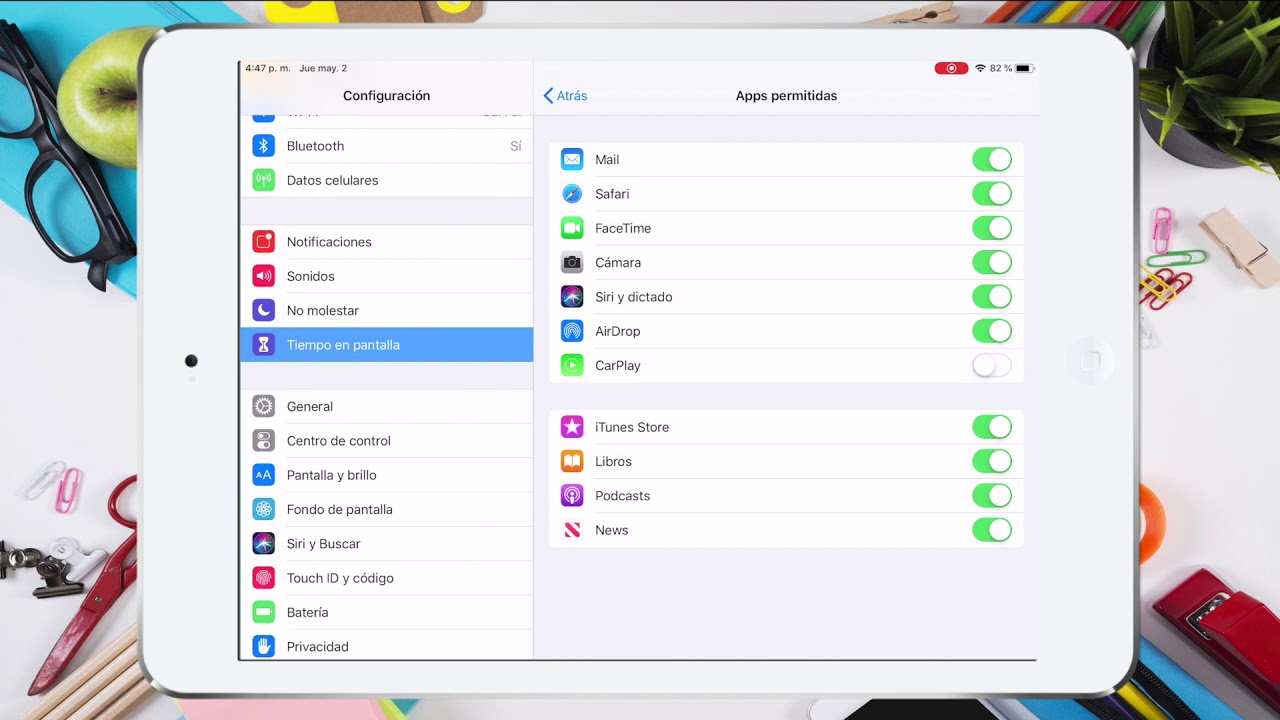Tap the Siri y Buscar icon

pos(263,543)
